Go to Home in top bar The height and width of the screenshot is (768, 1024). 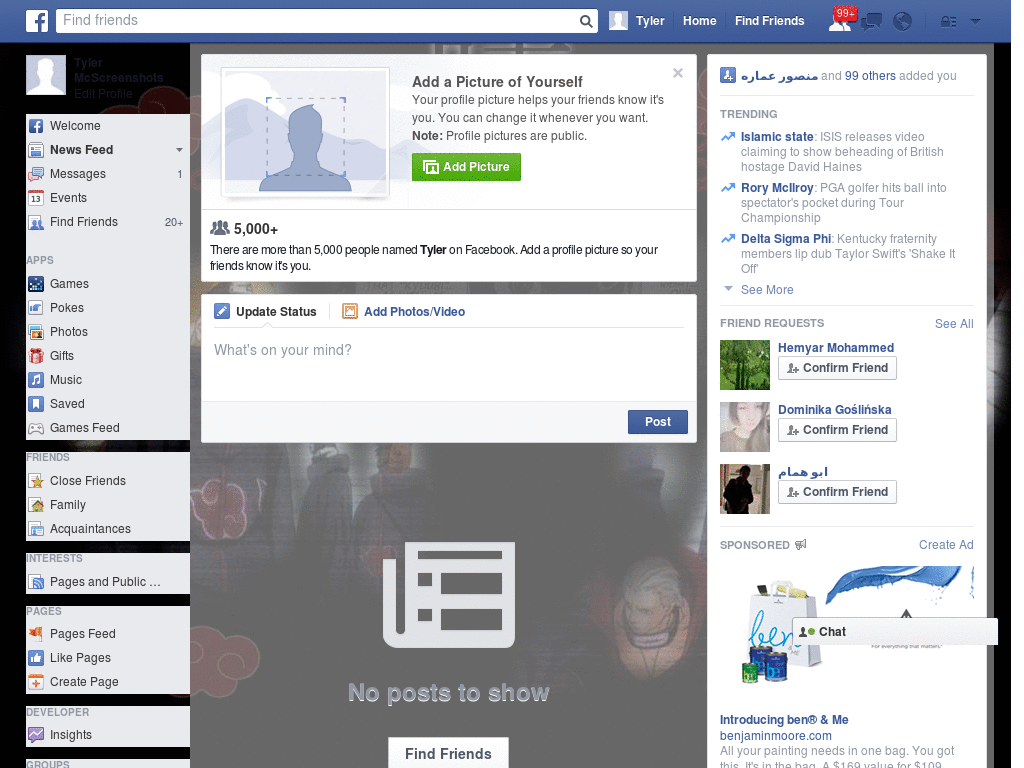click(x=699, y=21)
